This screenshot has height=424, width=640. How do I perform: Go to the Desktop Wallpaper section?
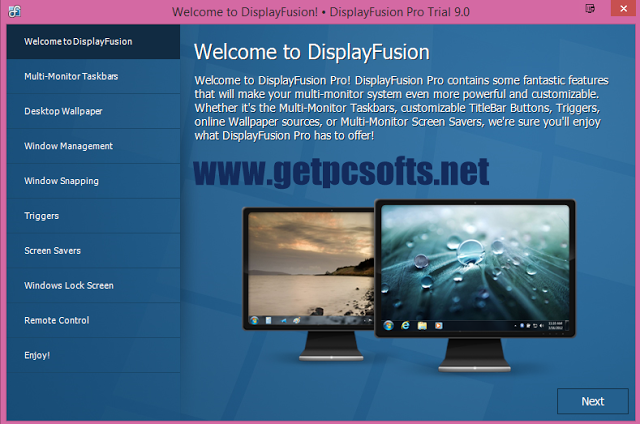(x=93, y=111)
